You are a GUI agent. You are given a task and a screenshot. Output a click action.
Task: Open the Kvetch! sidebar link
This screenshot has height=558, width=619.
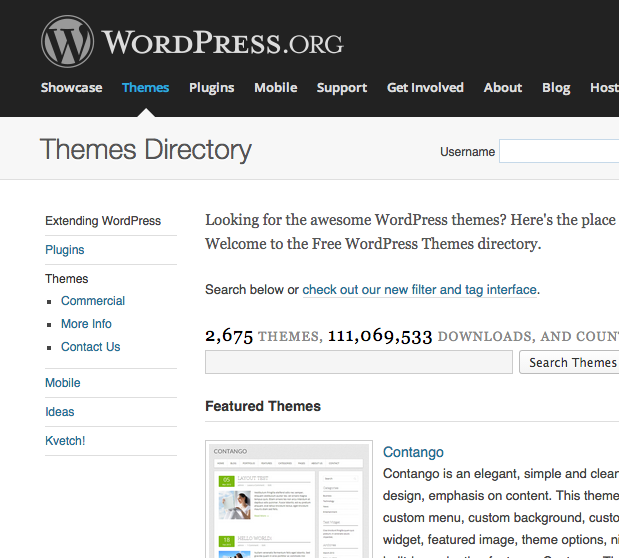[x=65, y=441]
